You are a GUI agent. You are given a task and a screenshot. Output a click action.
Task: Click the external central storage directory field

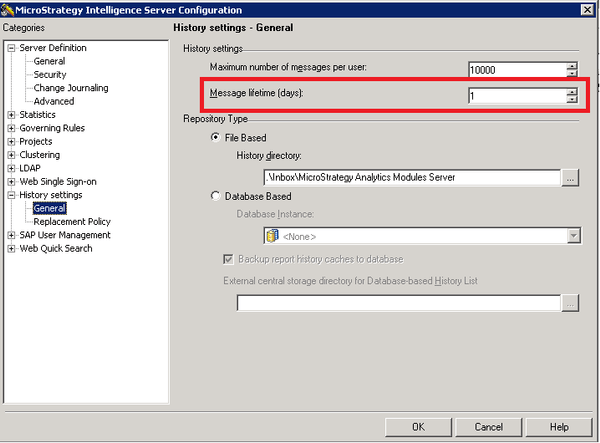coord(399,303)
